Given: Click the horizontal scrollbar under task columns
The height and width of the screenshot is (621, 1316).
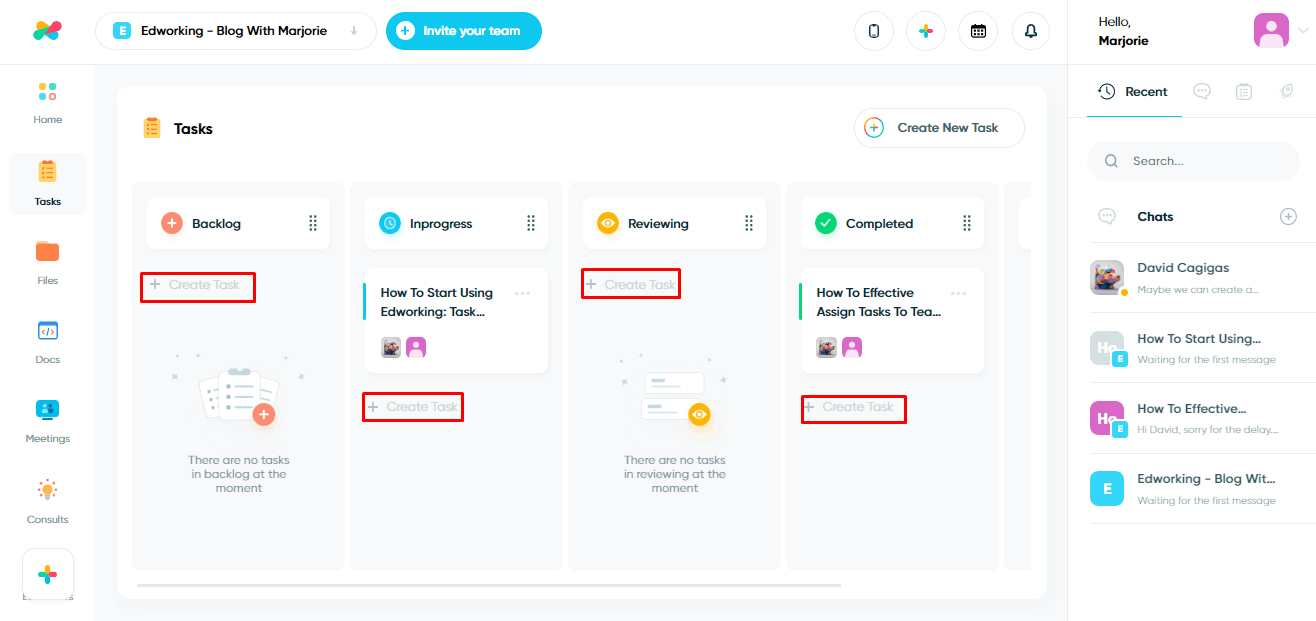Looking at the screenshot, I should (x=489, y=585).
